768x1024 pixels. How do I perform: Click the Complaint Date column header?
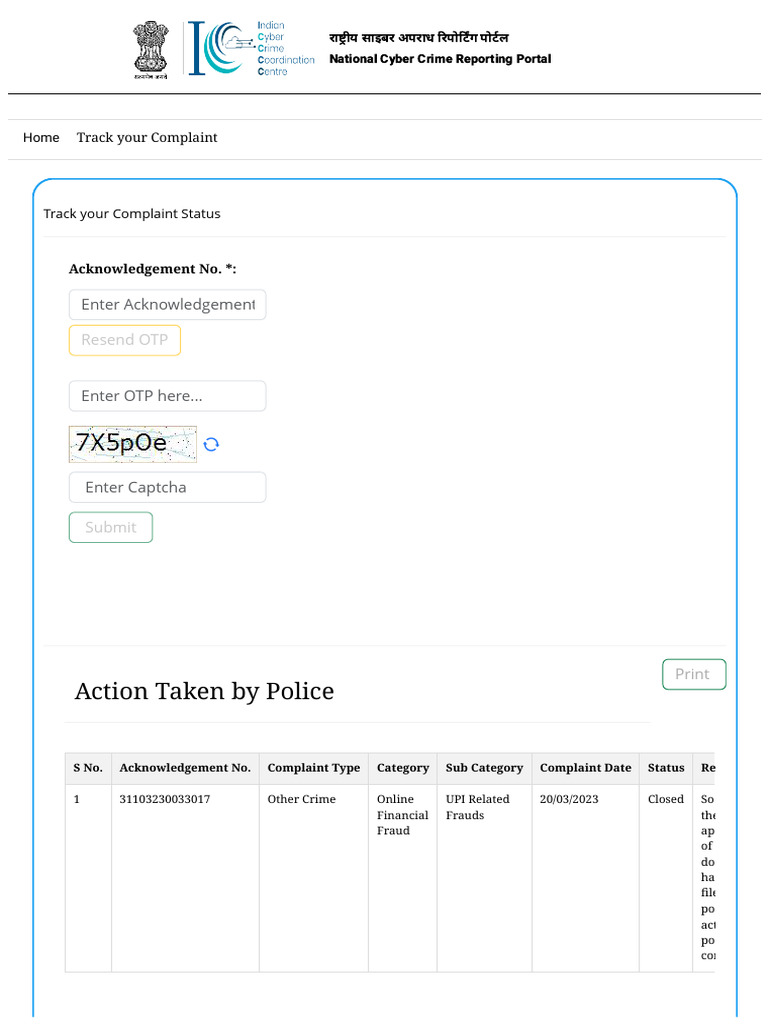[x=585, y=768]
